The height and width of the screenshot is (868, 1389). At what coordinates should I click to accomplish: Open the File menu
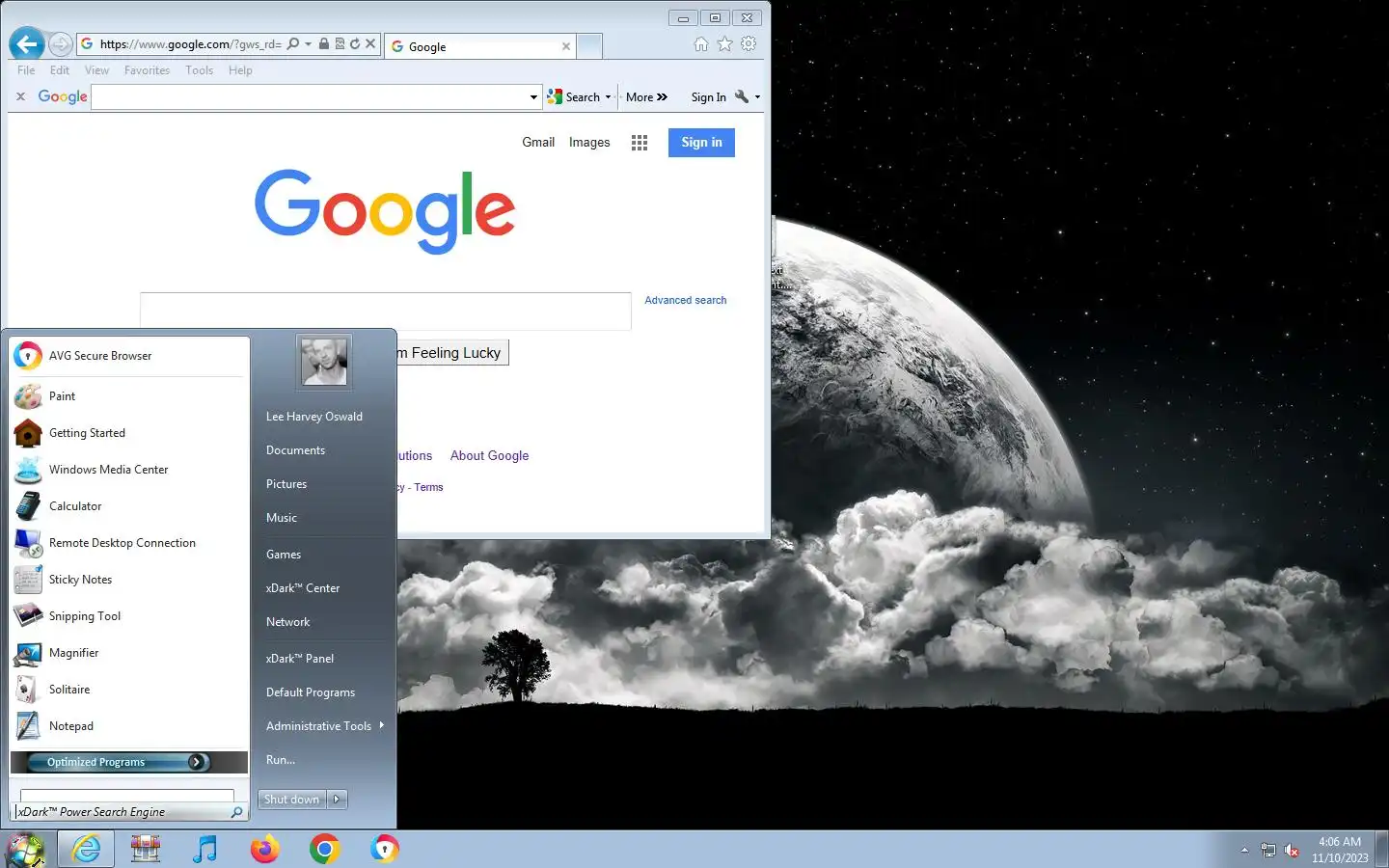[26, 70]
